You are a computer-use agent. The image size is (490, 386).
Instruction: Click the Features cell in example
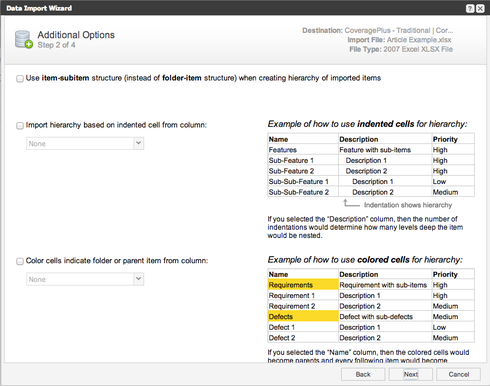coord(303,150)
